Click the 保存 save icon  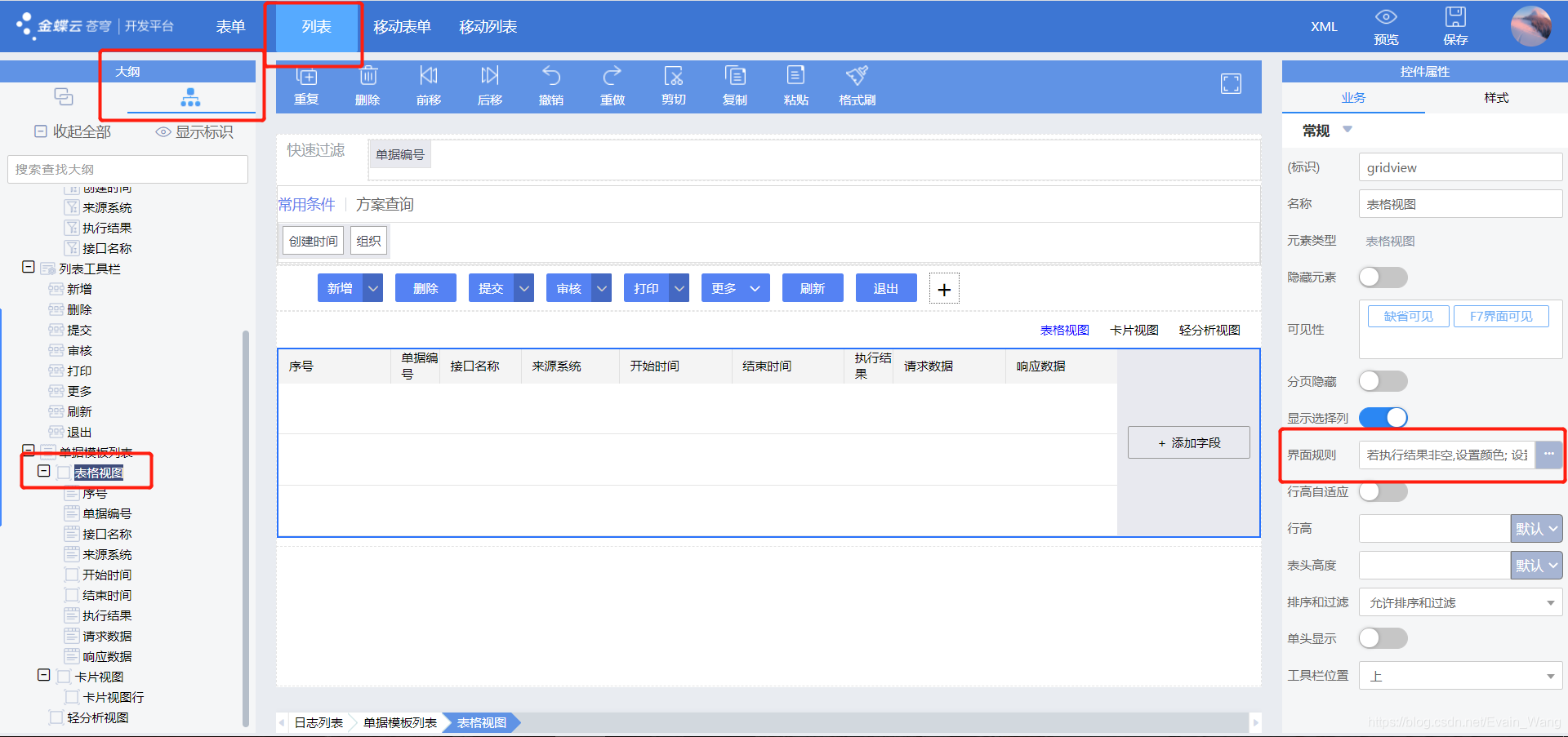[x=1455, y=17]
